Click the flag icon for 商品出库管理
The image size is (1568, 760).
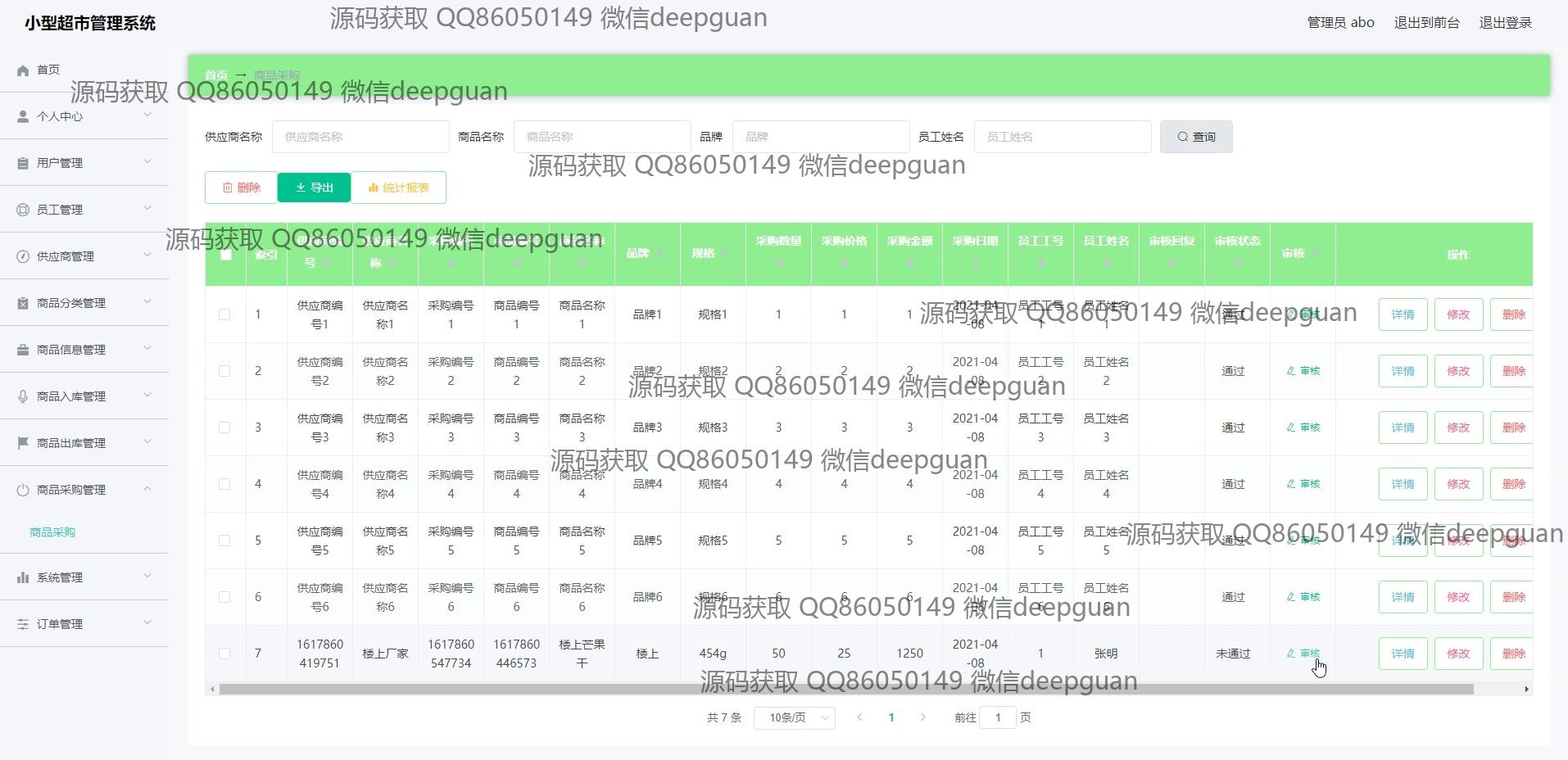point(23,444)
